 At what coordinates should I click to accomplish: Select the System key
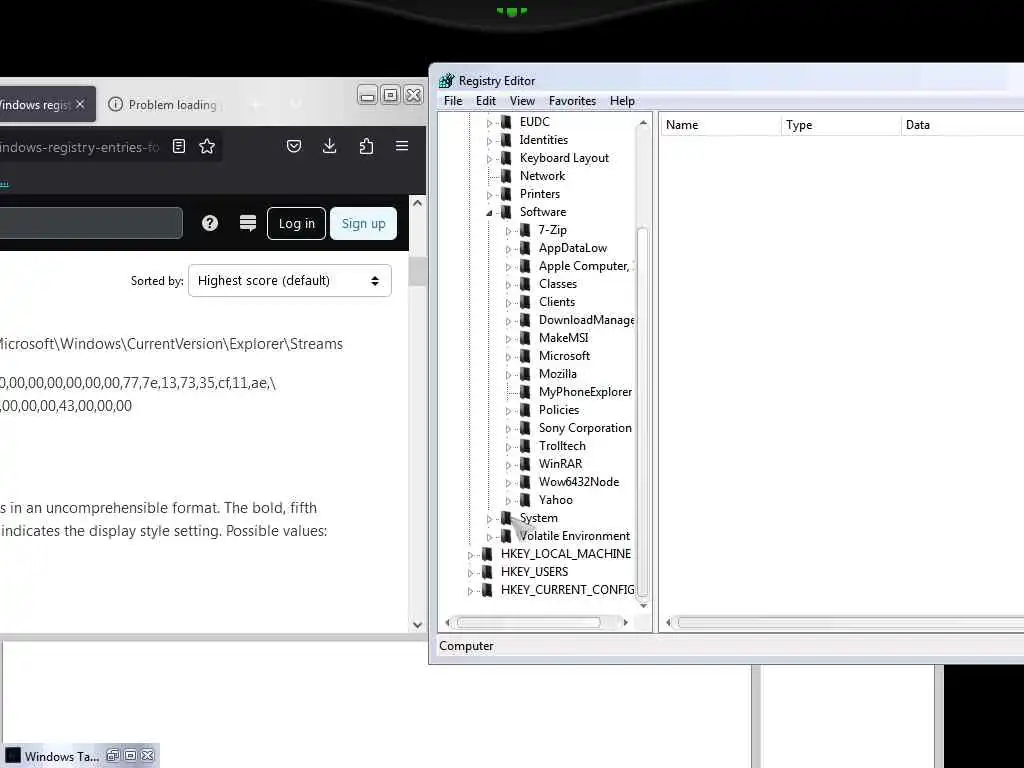538,518
